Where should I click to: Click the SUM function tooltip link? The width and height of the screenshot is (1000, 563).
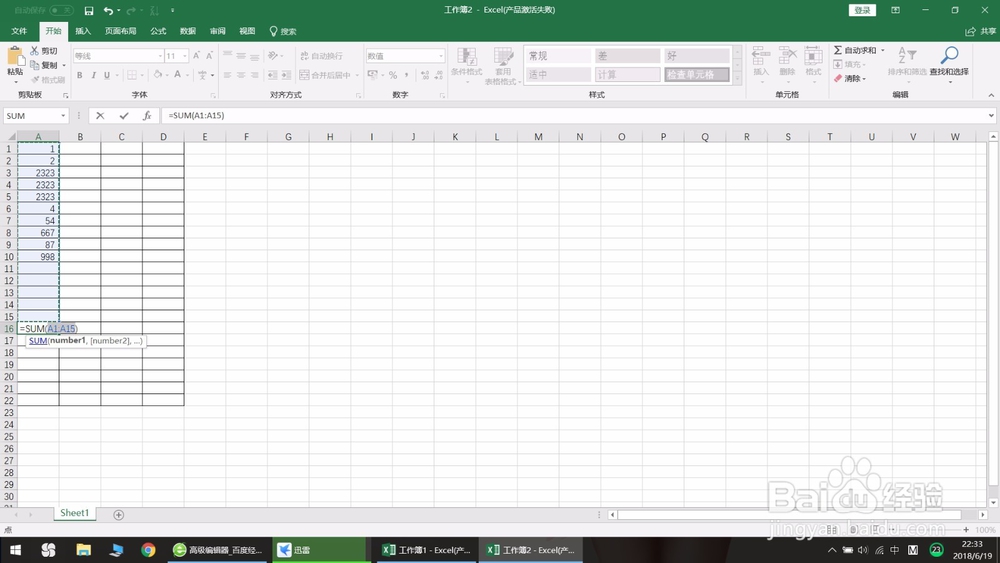point(38,341)
